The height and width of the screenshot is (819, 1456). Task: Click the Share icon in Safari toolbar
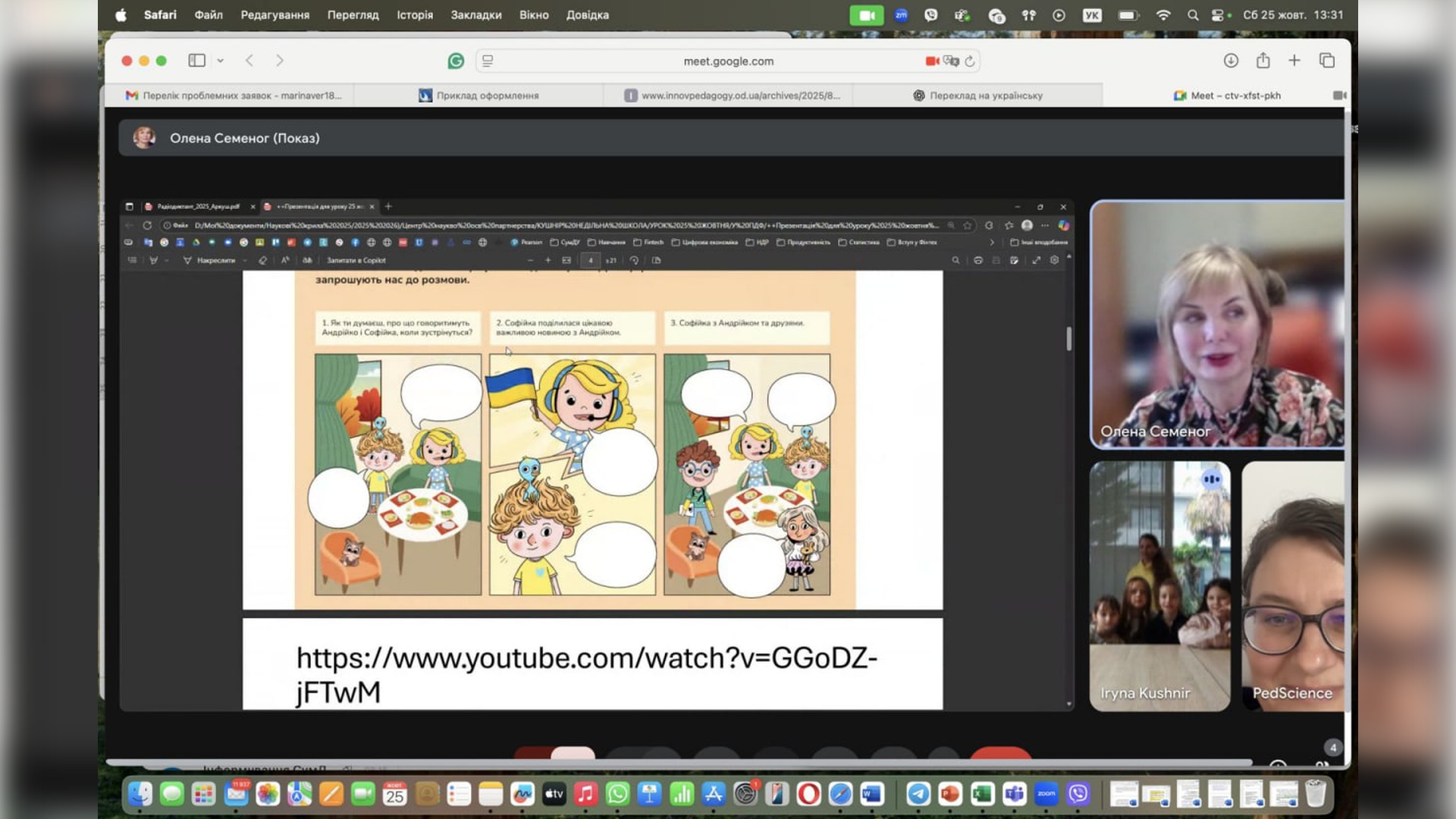[1263, 61]
